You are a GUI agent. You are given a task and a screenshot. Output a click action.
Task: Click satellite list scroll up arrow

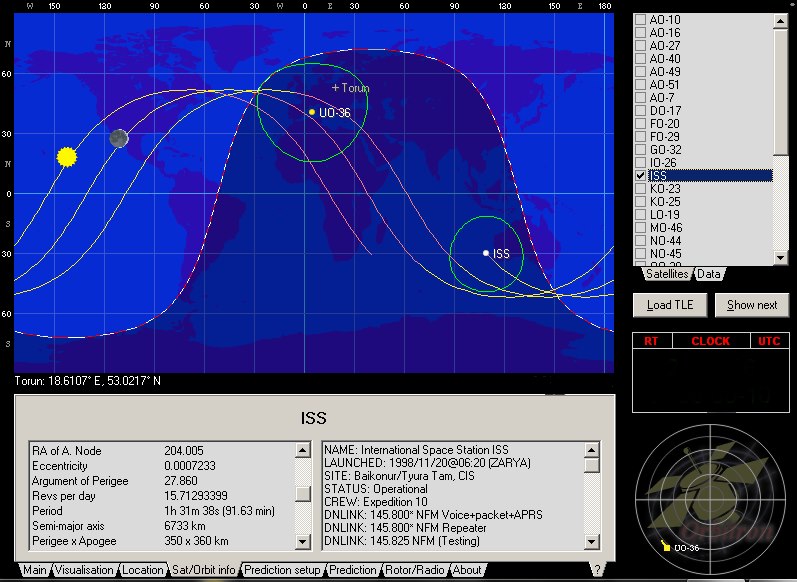pos(780,21)
